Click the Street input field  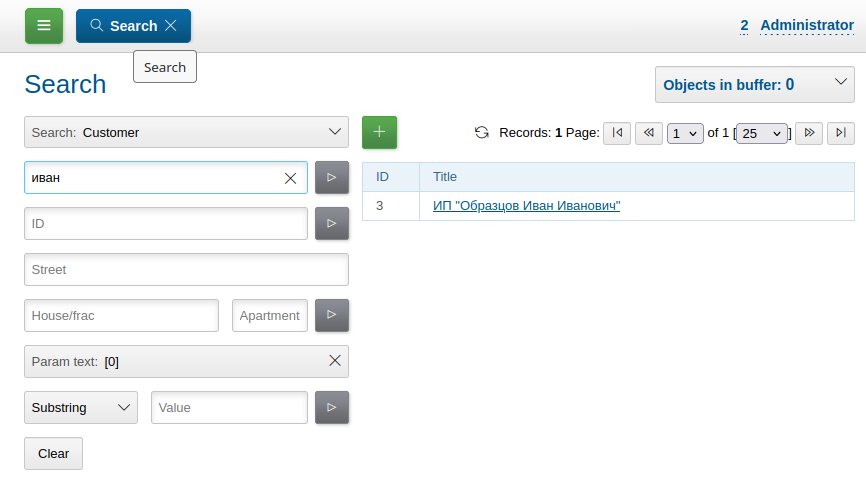pyautogui.click(x=186, y=270)
